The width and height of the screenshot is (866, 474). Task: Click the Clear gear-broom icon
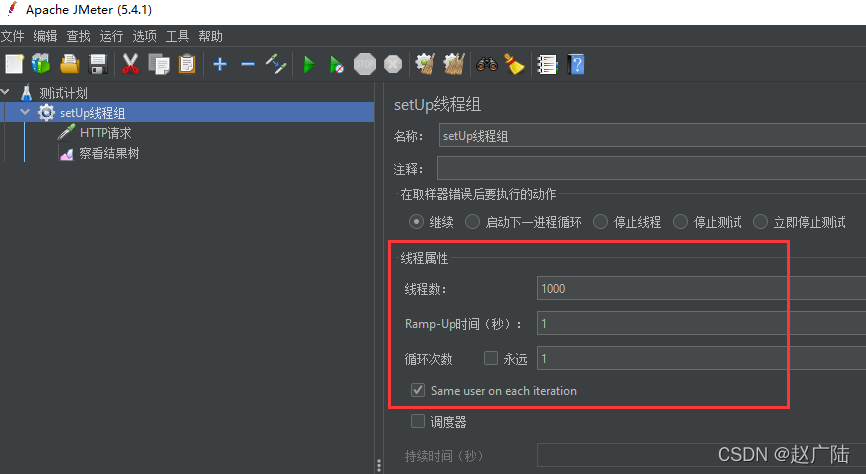coord(425,64)
